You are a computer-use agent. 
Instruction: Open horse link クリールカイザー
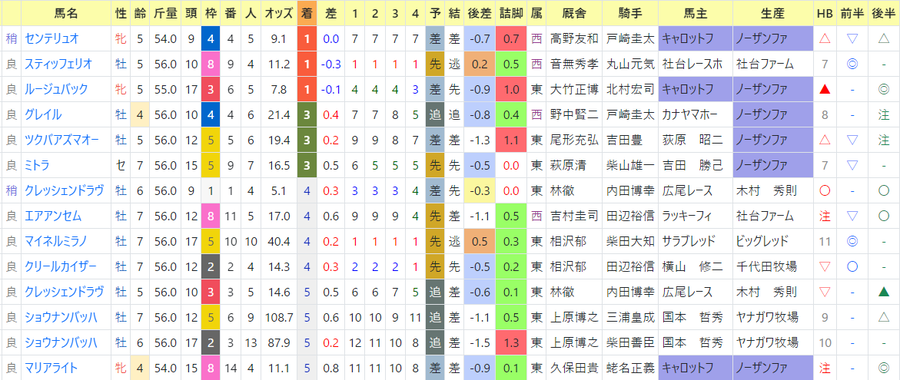coord(60,267)
